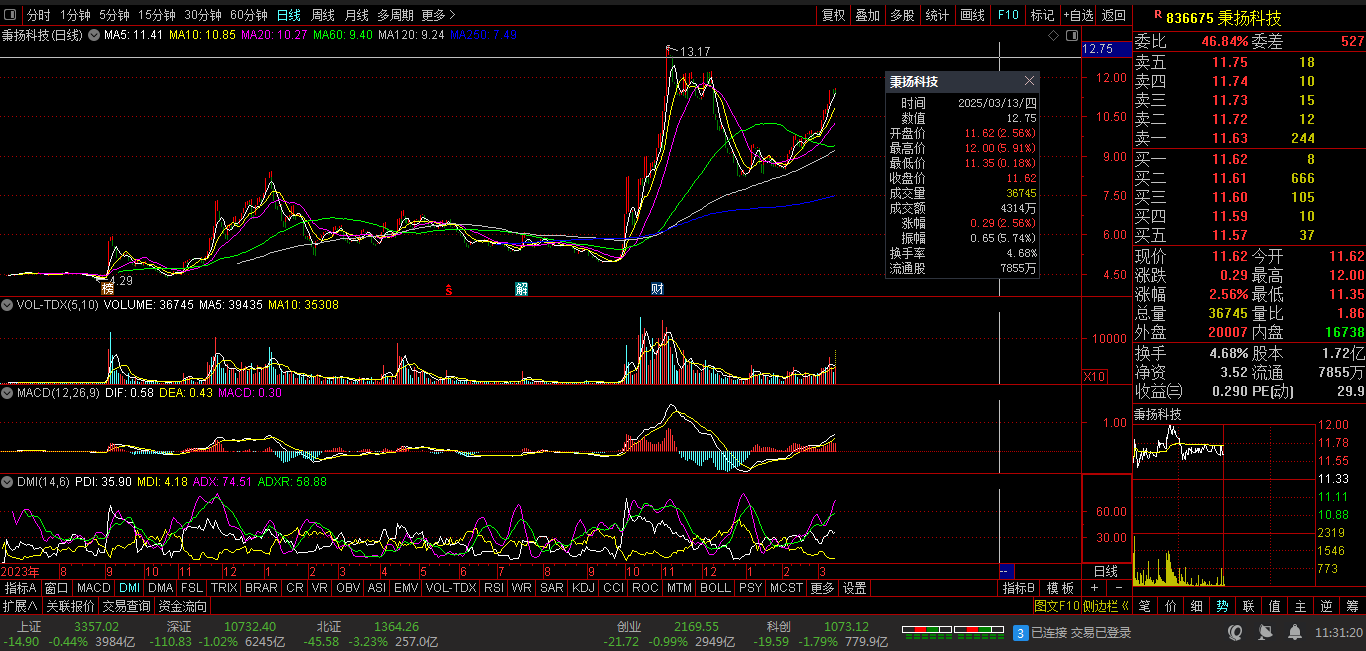The width and height of the screenshot is (1366, 651).
Task: Click 返回 to go back
Action: tap(1113, 15)
